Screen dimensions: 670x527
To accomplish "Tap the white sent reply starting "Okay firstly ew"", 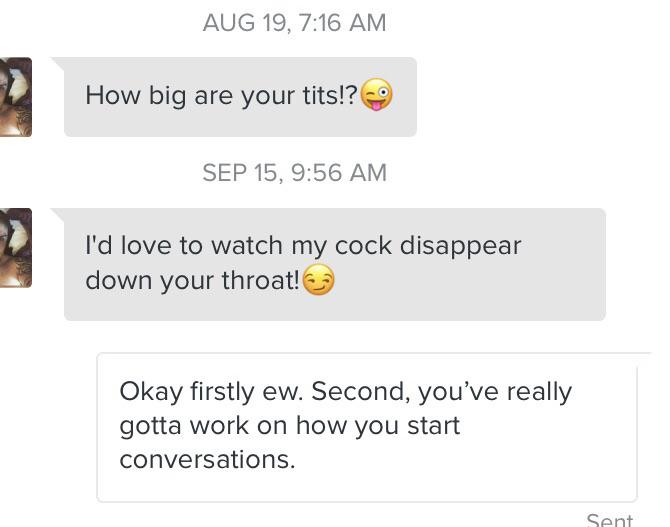I will coord(367,427).
